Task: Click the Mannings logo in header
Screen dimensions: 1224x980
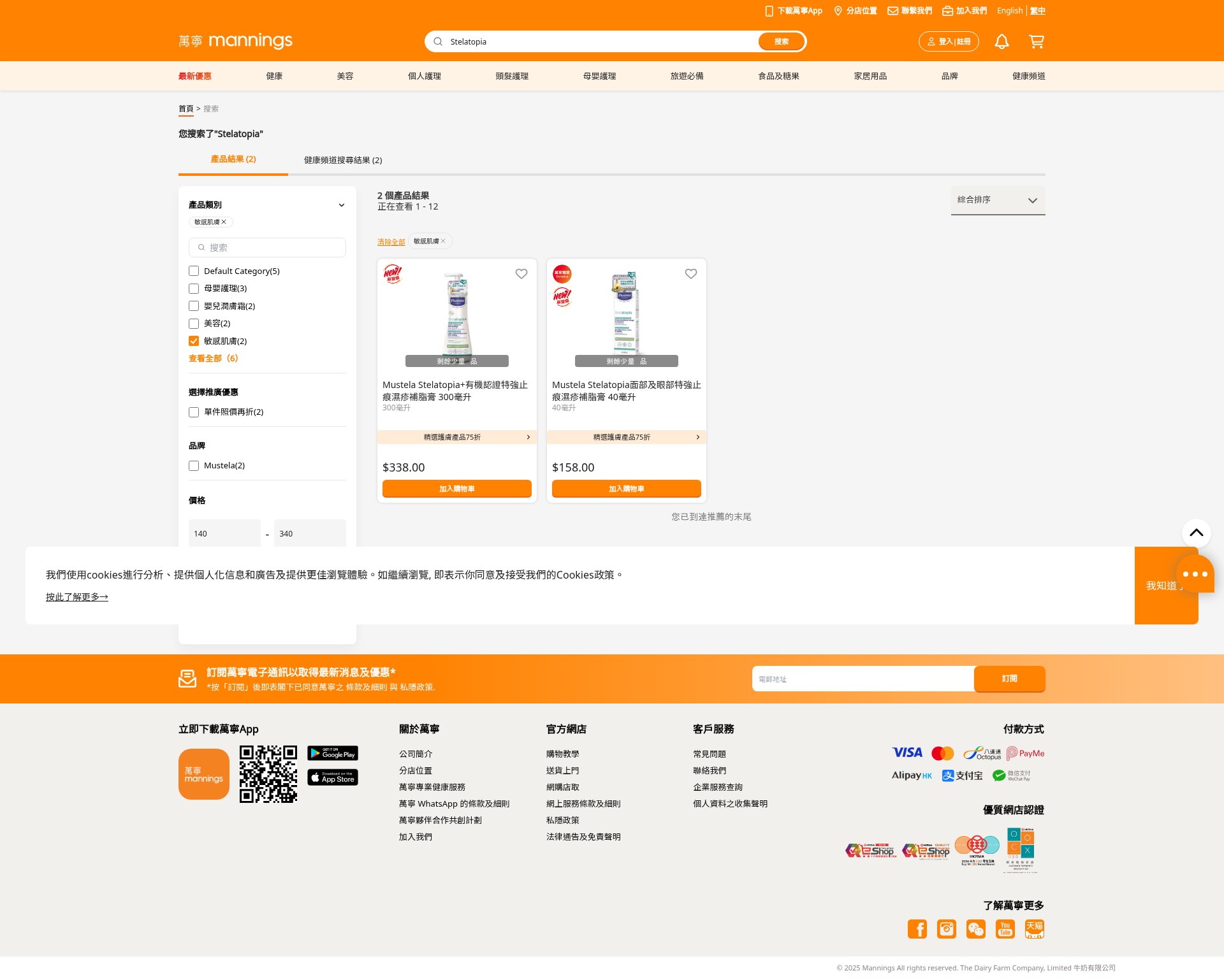Action: (x=236, y=41)
